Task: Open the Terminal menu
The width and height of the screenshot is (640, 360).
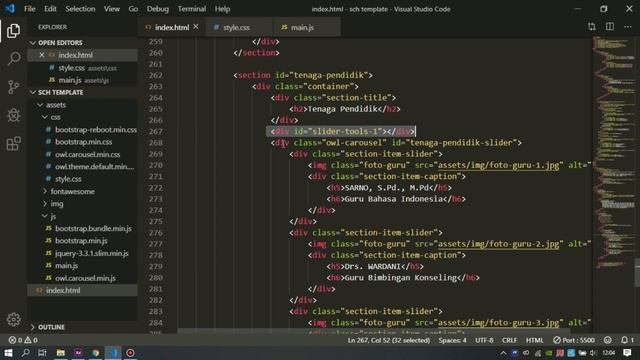Action: pyautogui.click(x=191, y=9)
